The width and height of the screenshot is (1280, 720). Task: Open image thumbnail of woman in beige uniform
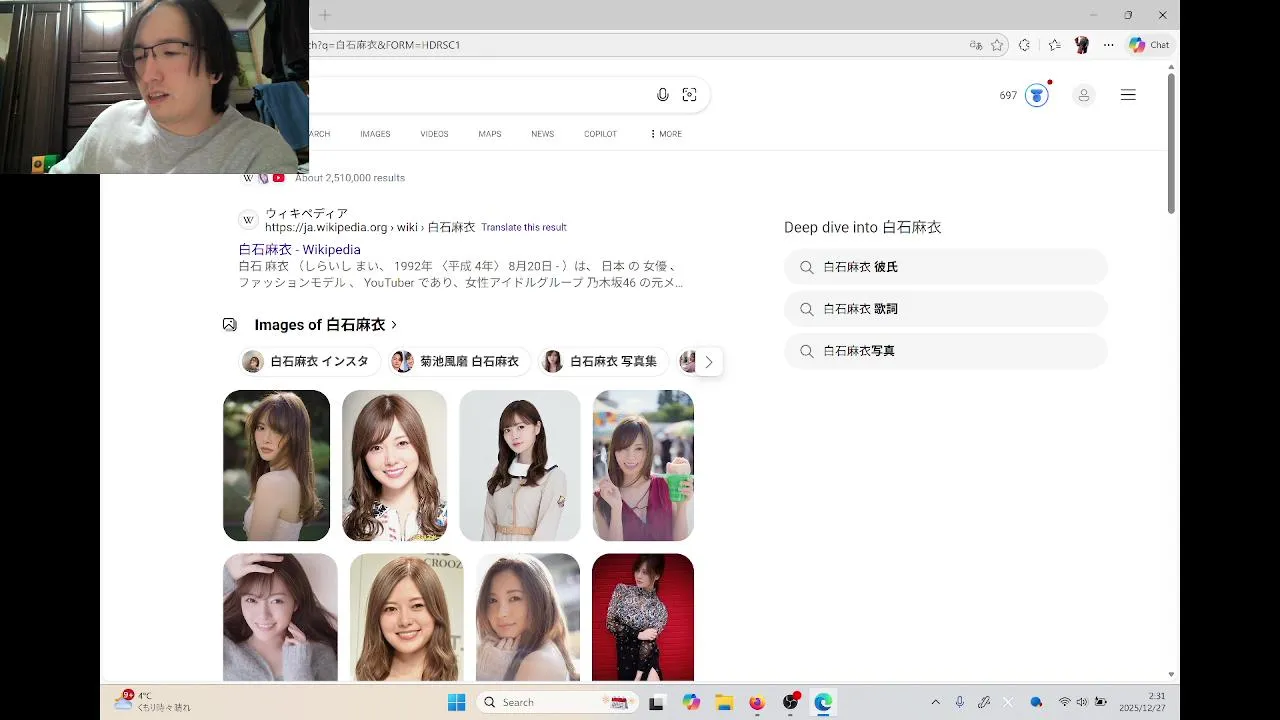pyautogui.click(x=520, y=466)
